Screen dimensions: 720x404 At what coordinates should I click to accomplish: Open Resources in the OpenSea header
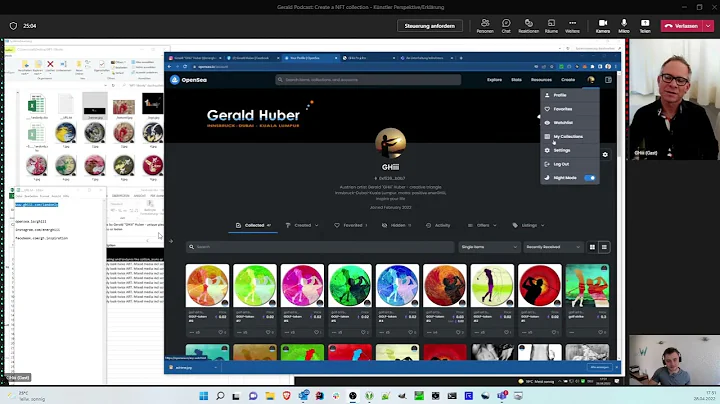[x=541, y=80]
